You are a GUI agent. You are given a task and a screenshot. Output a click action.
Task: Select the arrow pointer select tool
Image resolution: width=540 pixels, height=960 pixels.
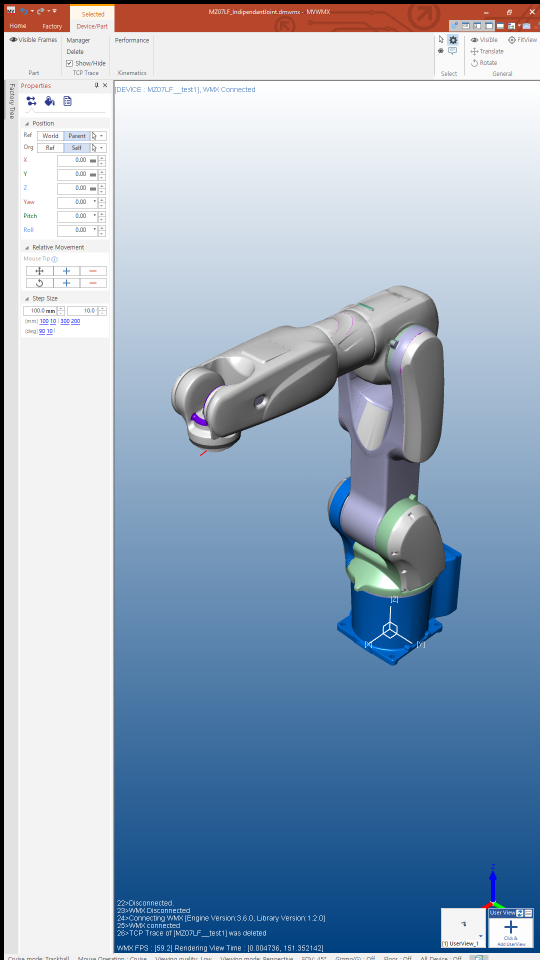tap(441, 40)
